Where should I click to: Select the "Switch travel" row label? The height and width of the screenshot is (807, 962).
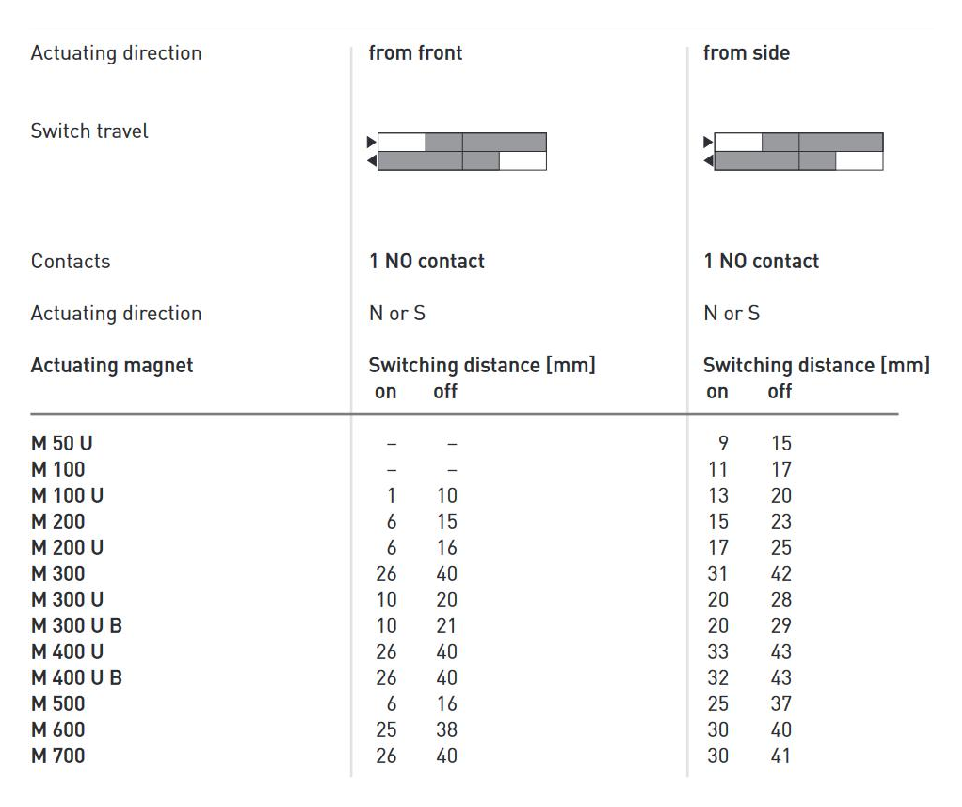coord(90,131)
